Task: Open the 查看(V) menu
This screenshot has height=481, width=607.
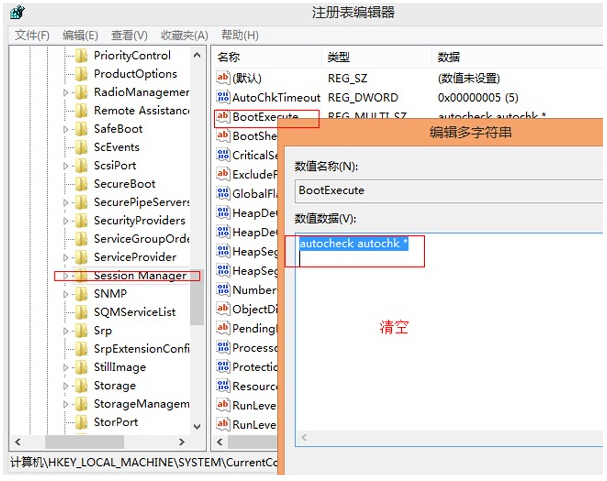Action: pyautogui.click(x=129, y=36)
